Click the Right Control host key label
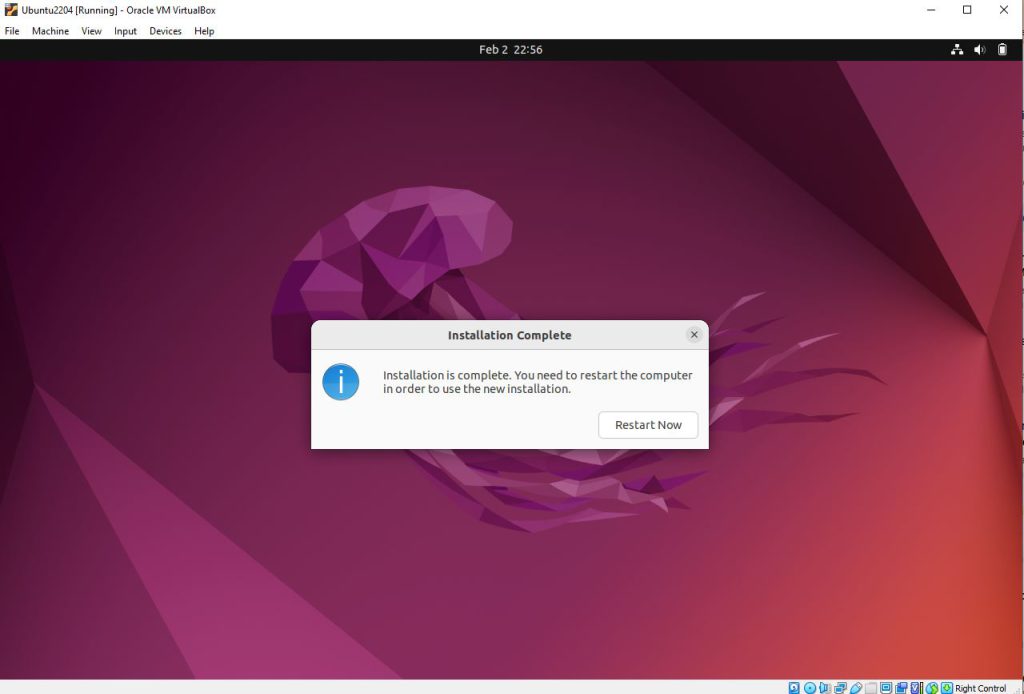 (x=980, y=688)
